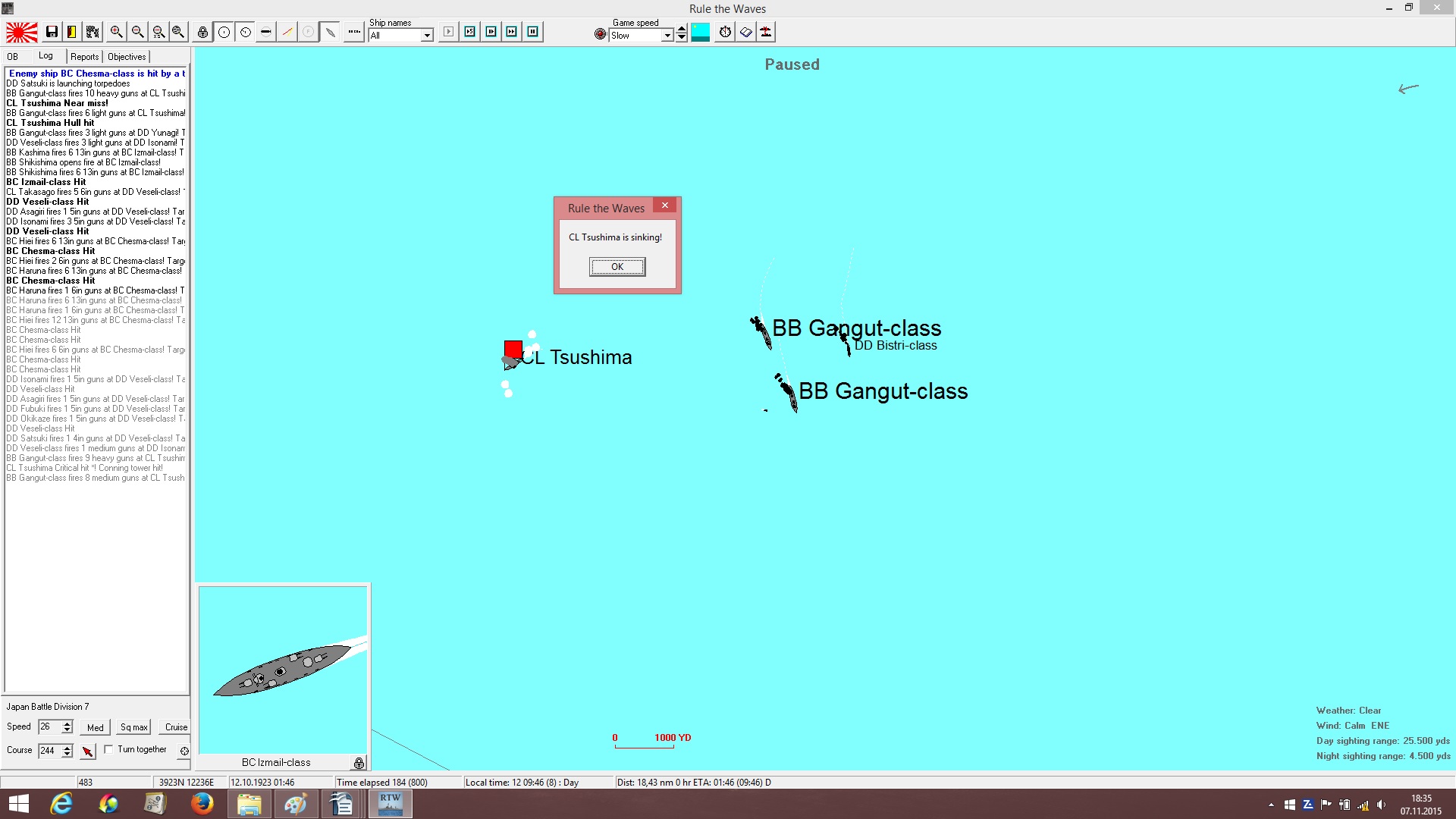The height and width of the screenshot is (819, 1456).
Task: Click the dotted line toolbar icon
Action: 354,32
